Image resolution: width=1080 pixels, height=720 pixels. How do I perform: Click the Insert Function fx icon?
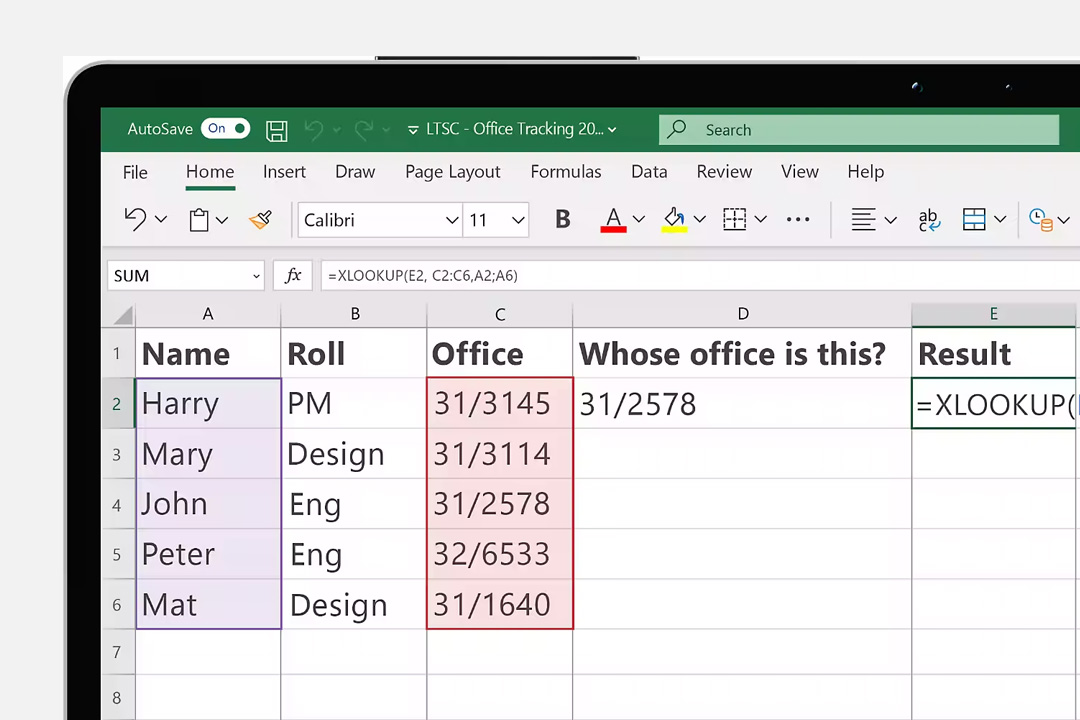292,275
